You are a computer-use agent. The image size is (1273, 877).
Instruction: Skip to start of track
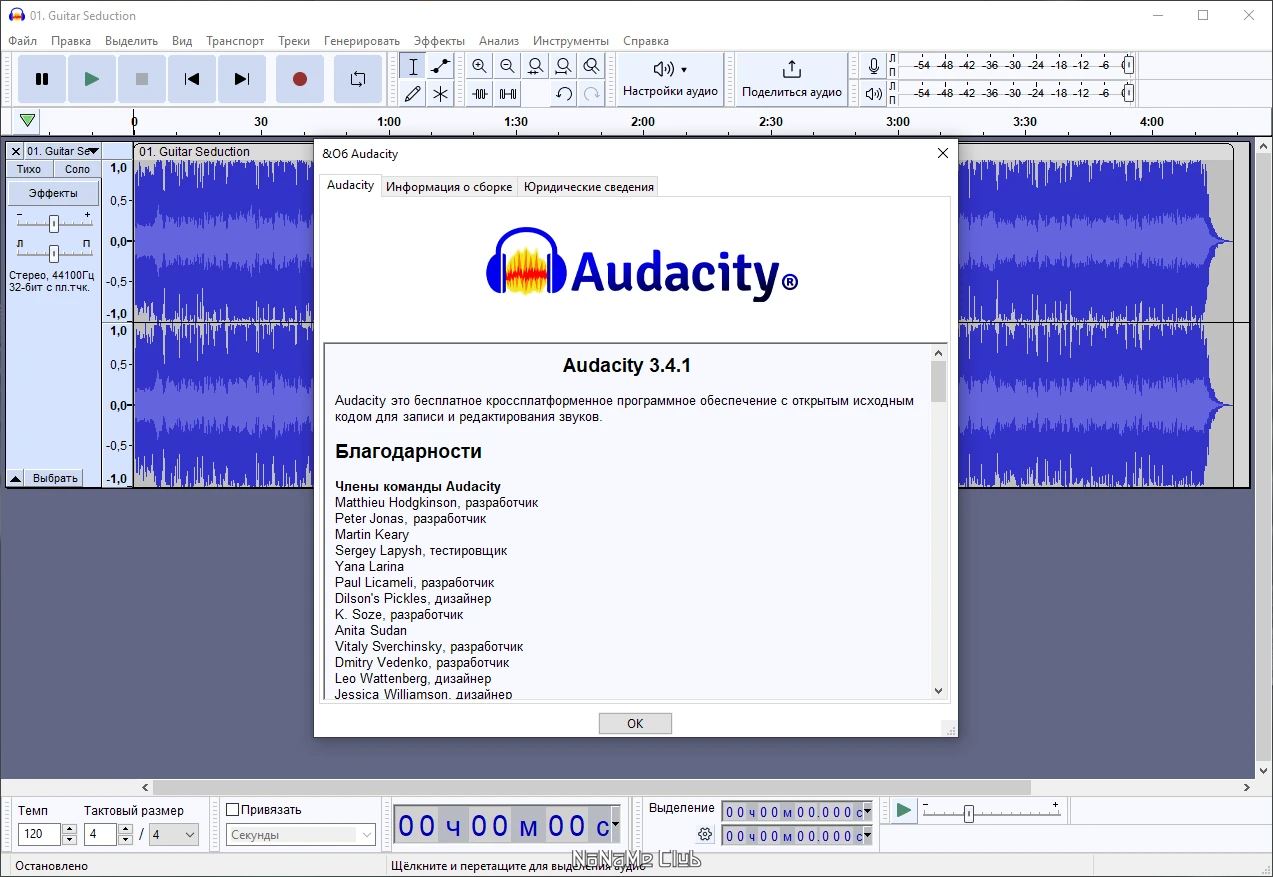(192, 79)
